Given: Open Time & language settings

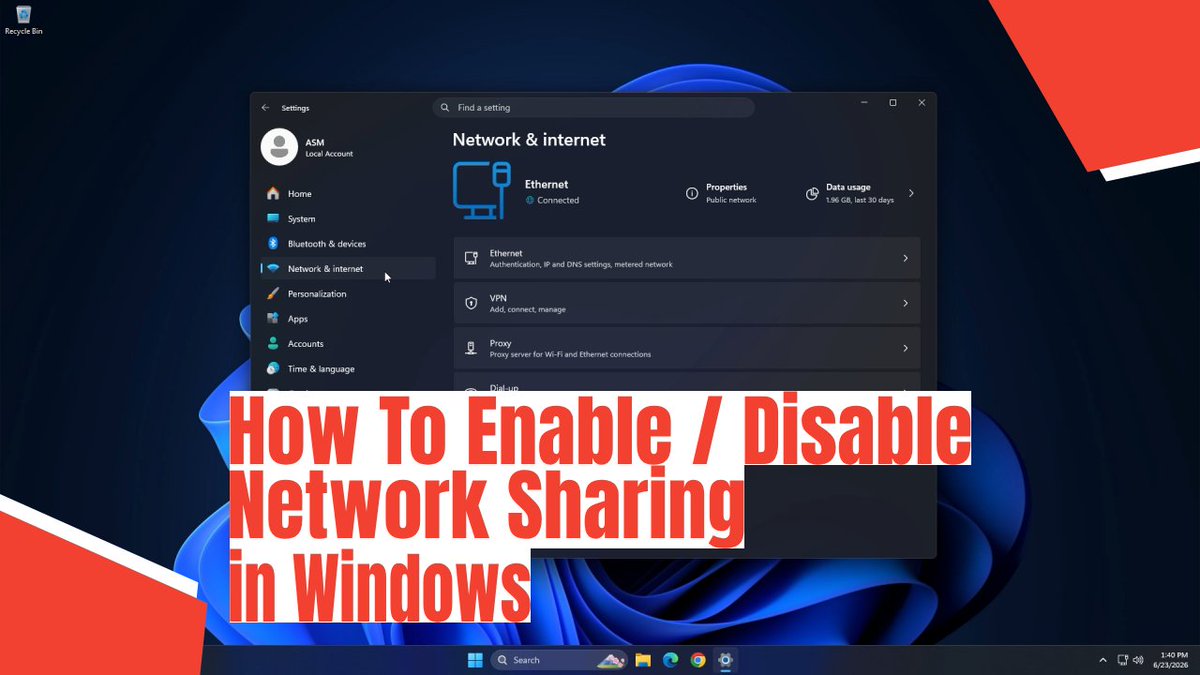Looking at the screenshot, I should click(x=347, y=369).
